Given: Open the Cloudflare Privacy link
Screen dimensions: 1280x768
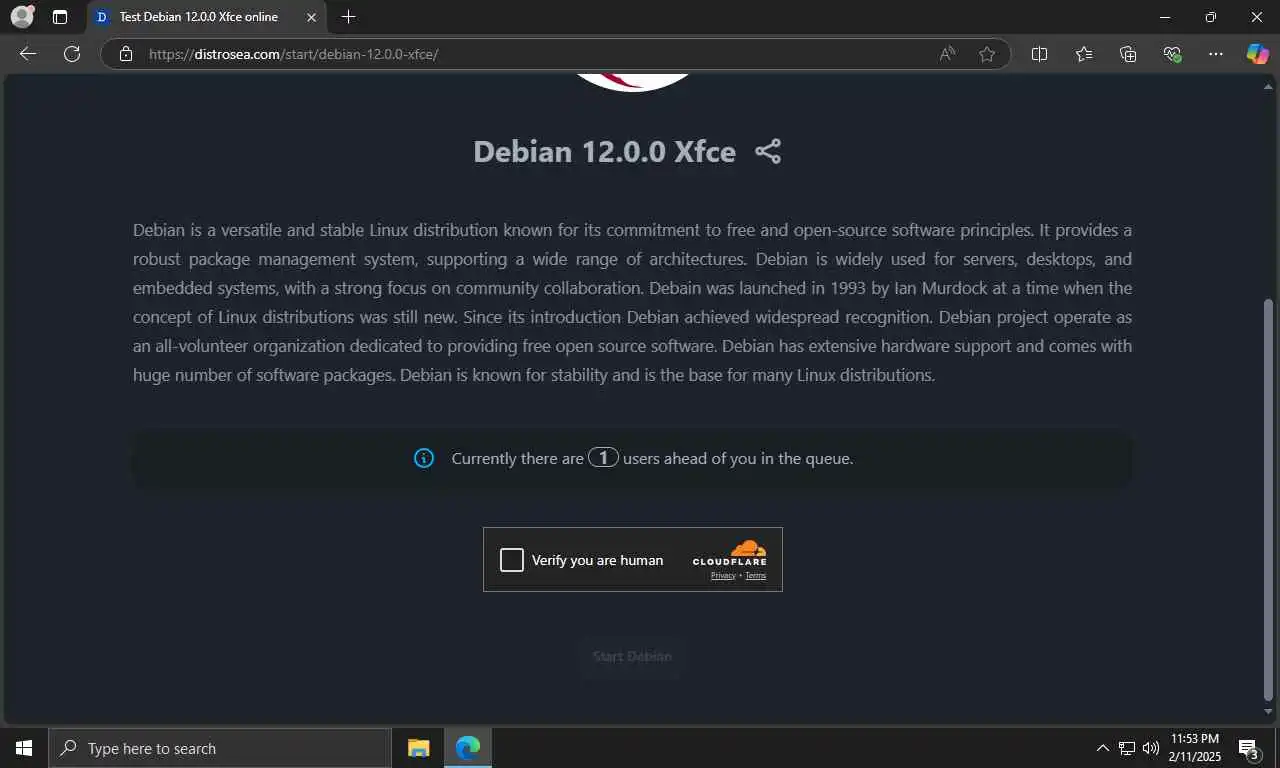Looking at the screenshot, I should pyautogui.click(x=723, y=576).
